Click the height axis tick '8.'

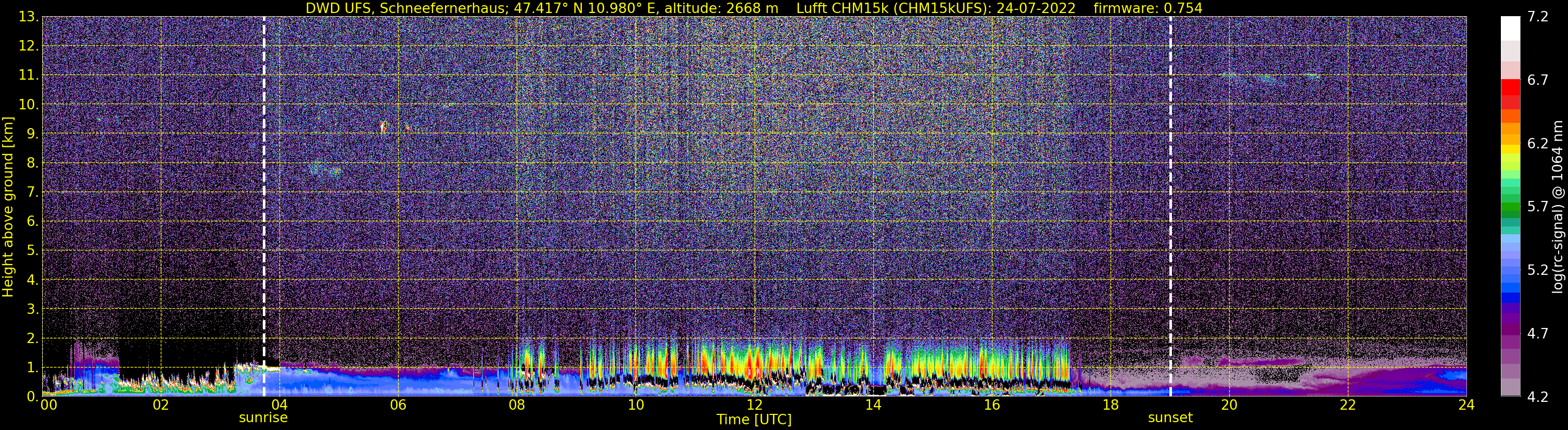coord(33,162)
